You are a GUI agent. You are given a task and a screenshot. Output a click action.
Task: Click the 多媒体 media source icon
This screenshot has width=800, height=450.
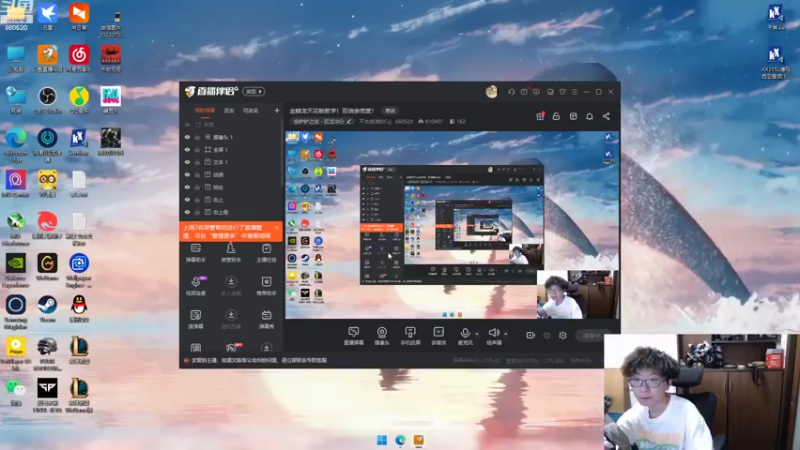(x=438, y=336)
